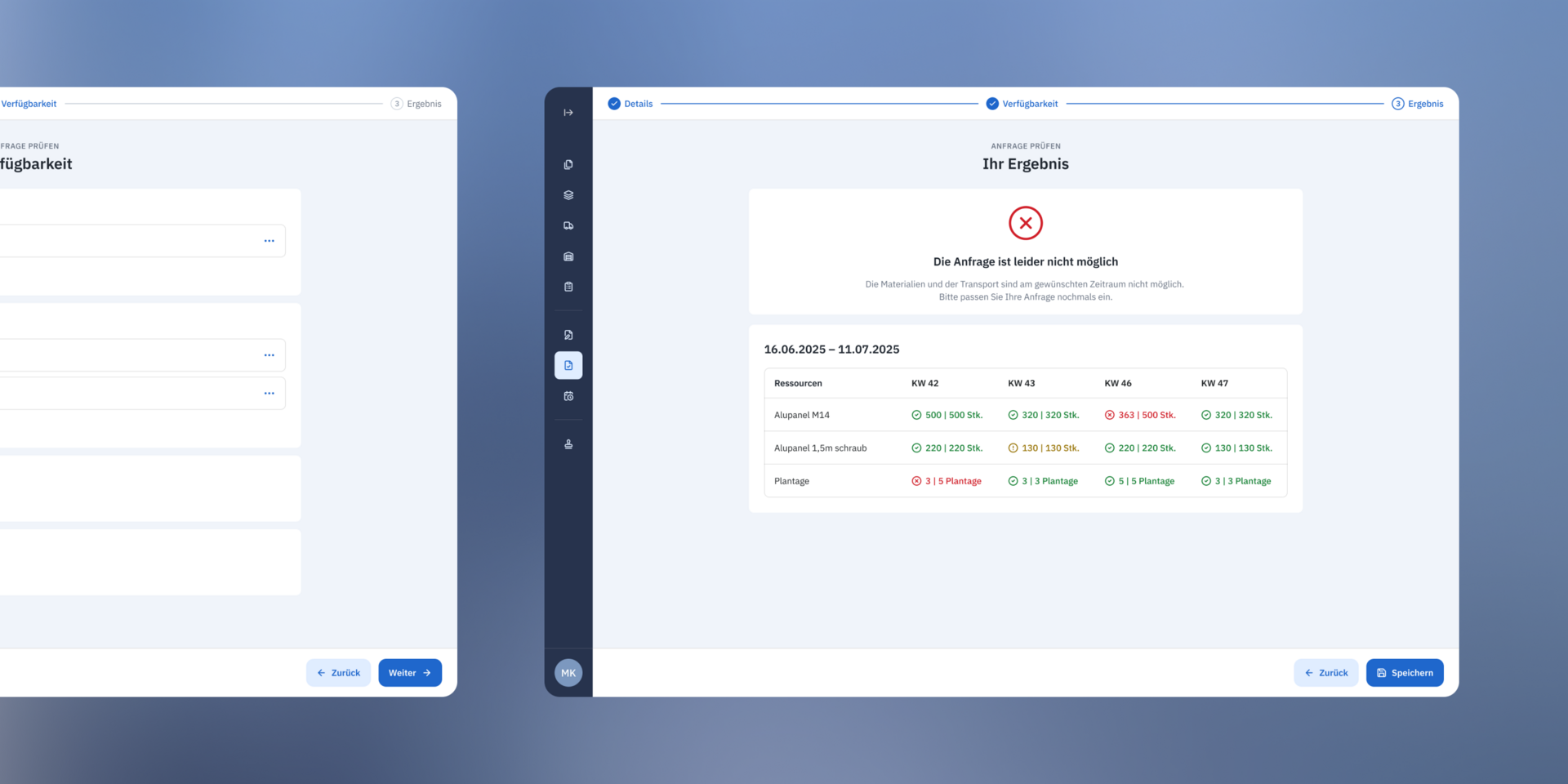Image resolution: width=1568 pixels, height=784 pixels.
Task: Click the 16.06.2025 – 11.07.2025 date range
Action: (831, 350)
